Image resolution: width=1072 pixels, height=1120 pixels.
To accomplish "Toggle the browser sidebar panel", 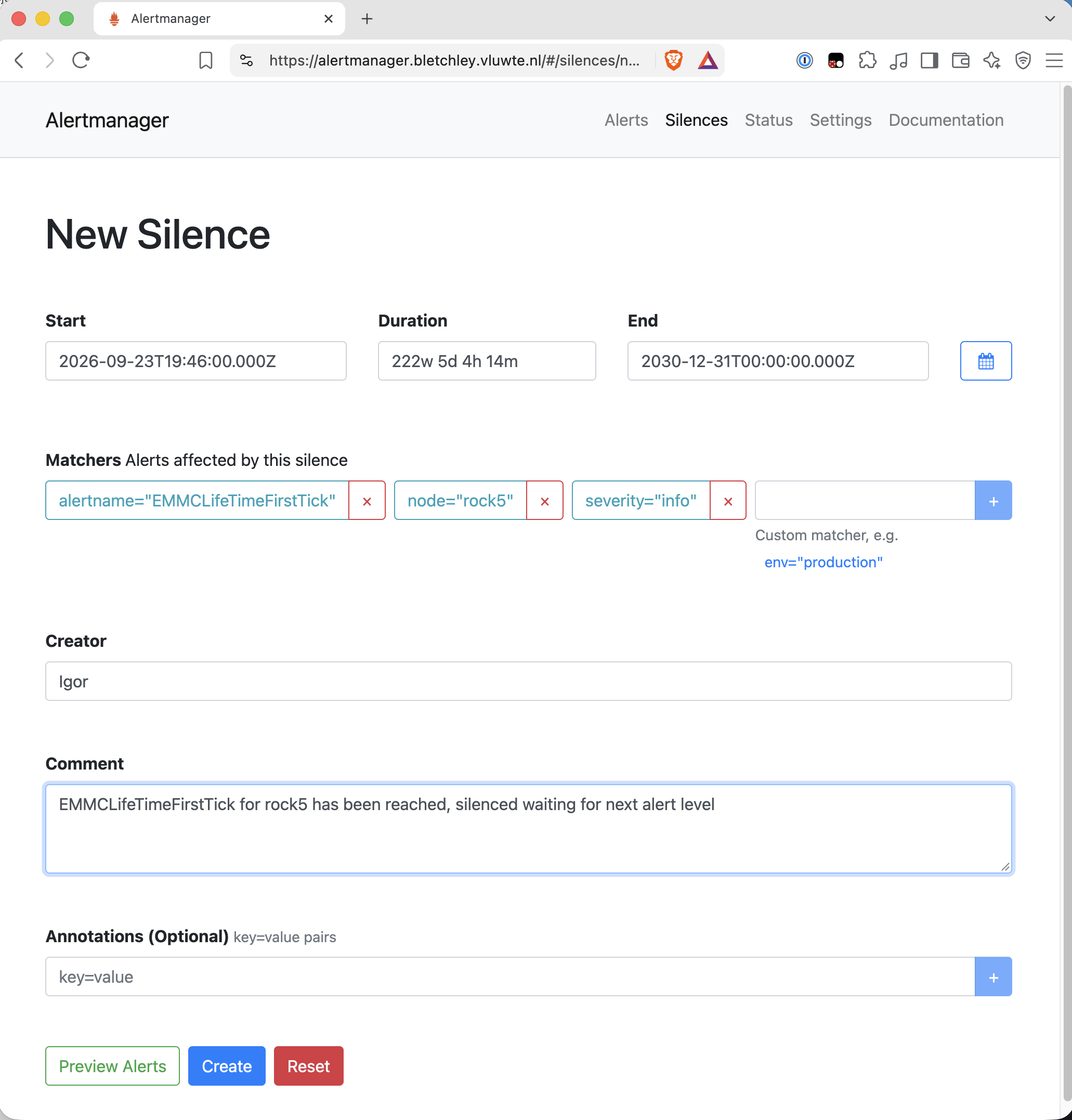I will [929, 60].
